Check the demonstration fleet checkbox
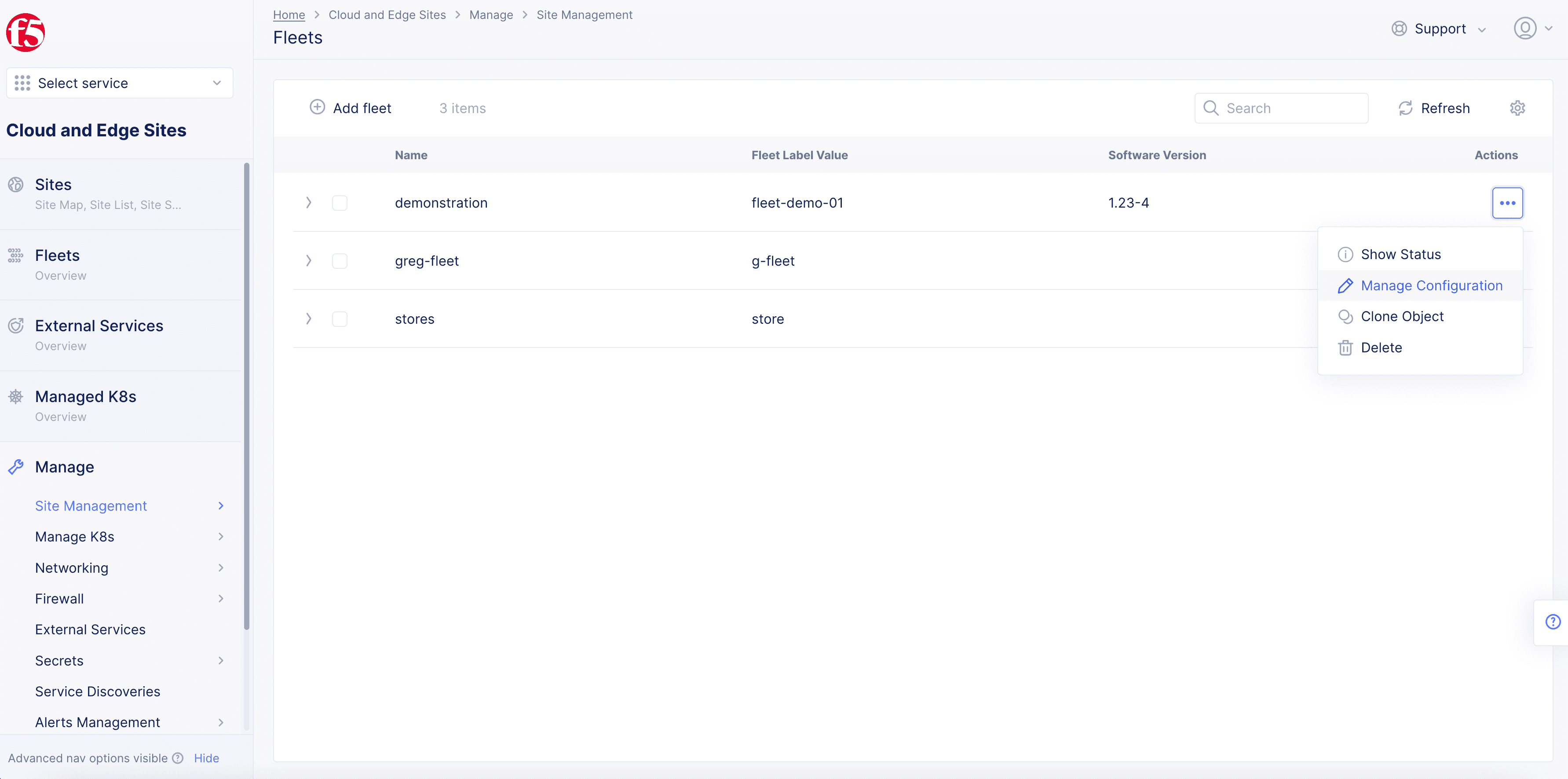Screen dimensions: 1568x779 [x=340, y=203]
